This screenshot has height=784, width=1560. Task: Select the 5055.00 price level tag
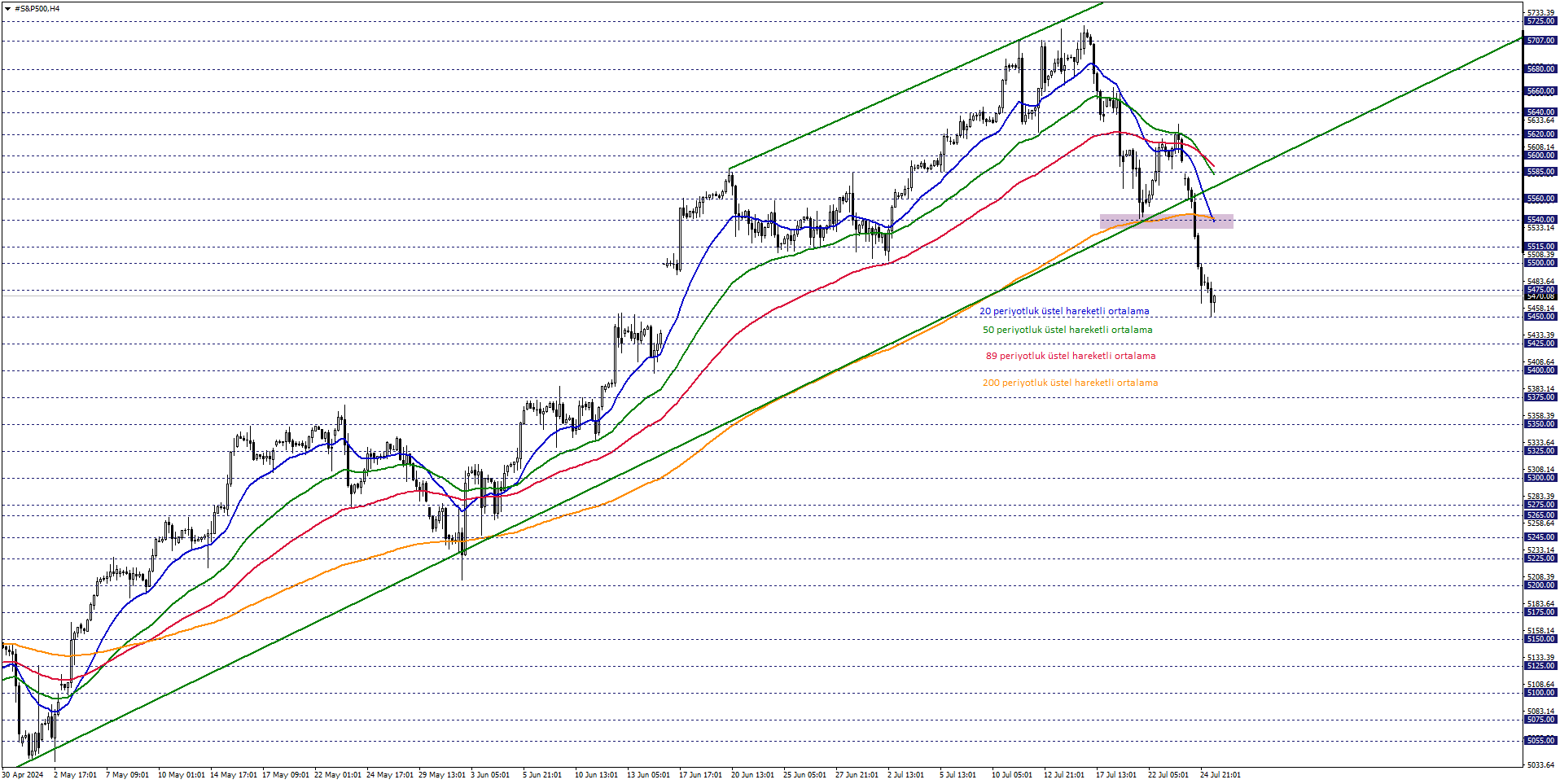click(1540, 741)
